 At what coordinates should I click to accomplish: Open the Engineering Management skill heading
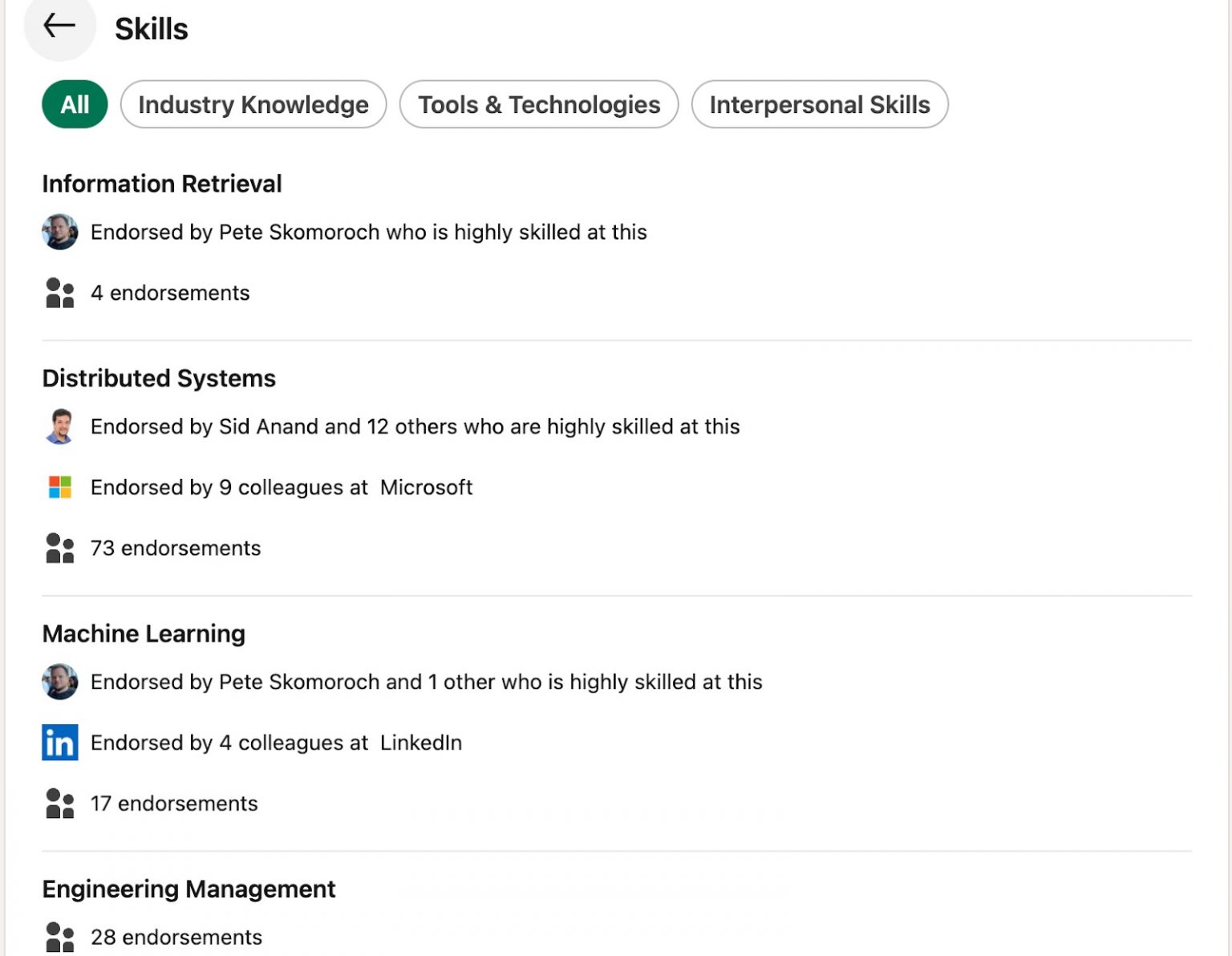[188, 889]
